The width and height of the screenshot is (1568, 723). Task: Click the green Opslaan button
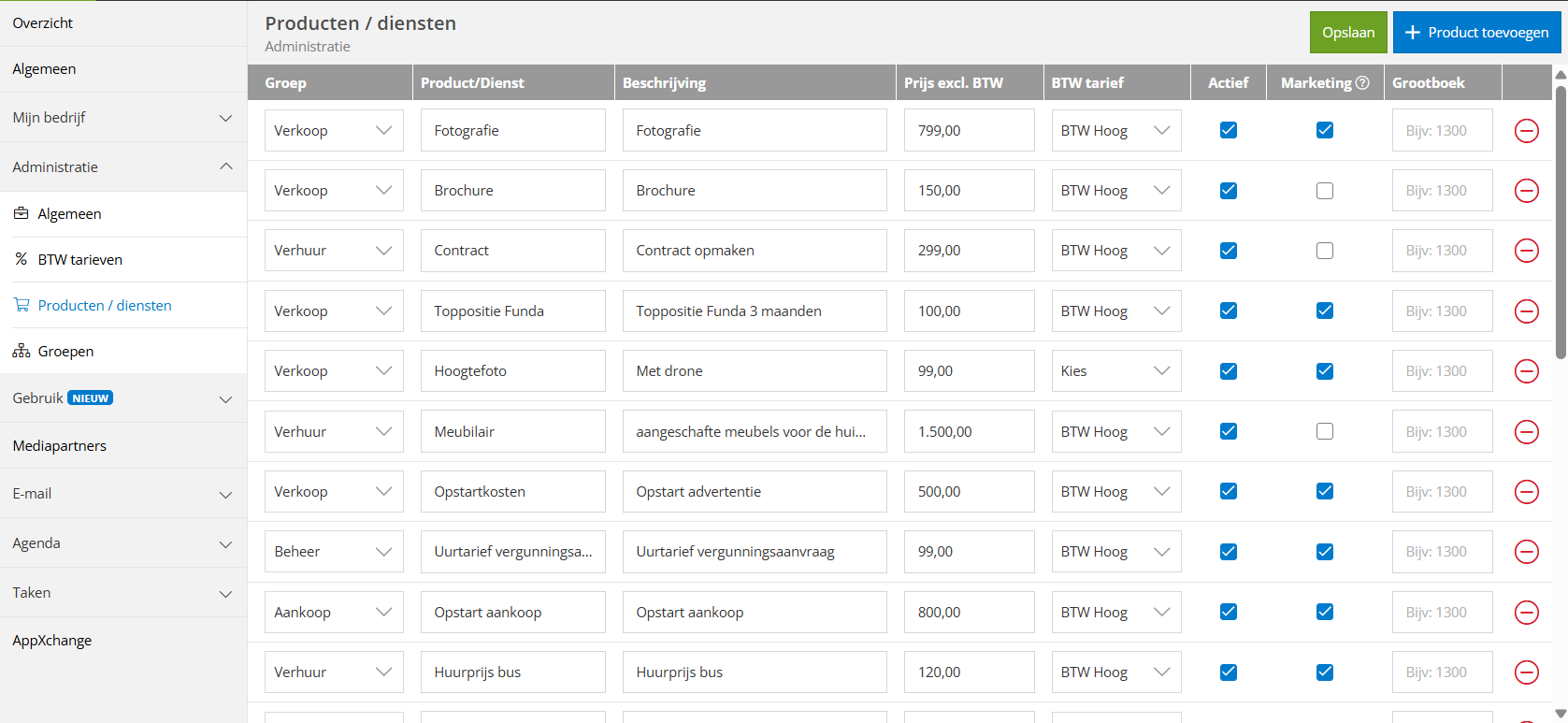pos(1347,33)
